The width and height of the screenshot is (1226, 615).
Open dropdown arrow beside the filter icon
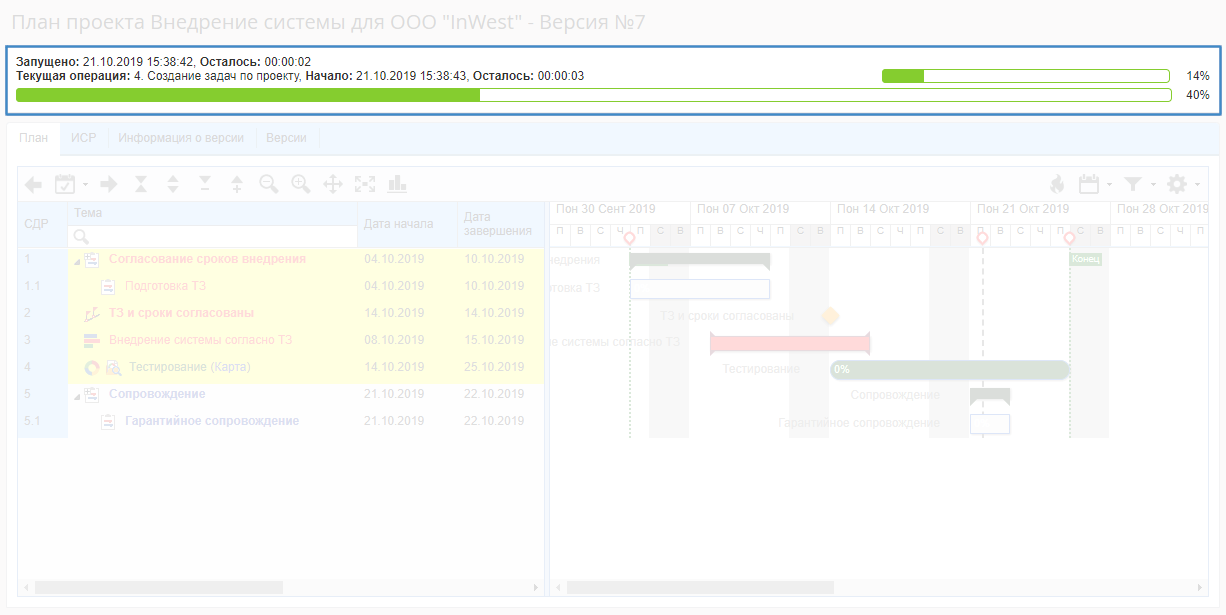(x=1153, y=185)
